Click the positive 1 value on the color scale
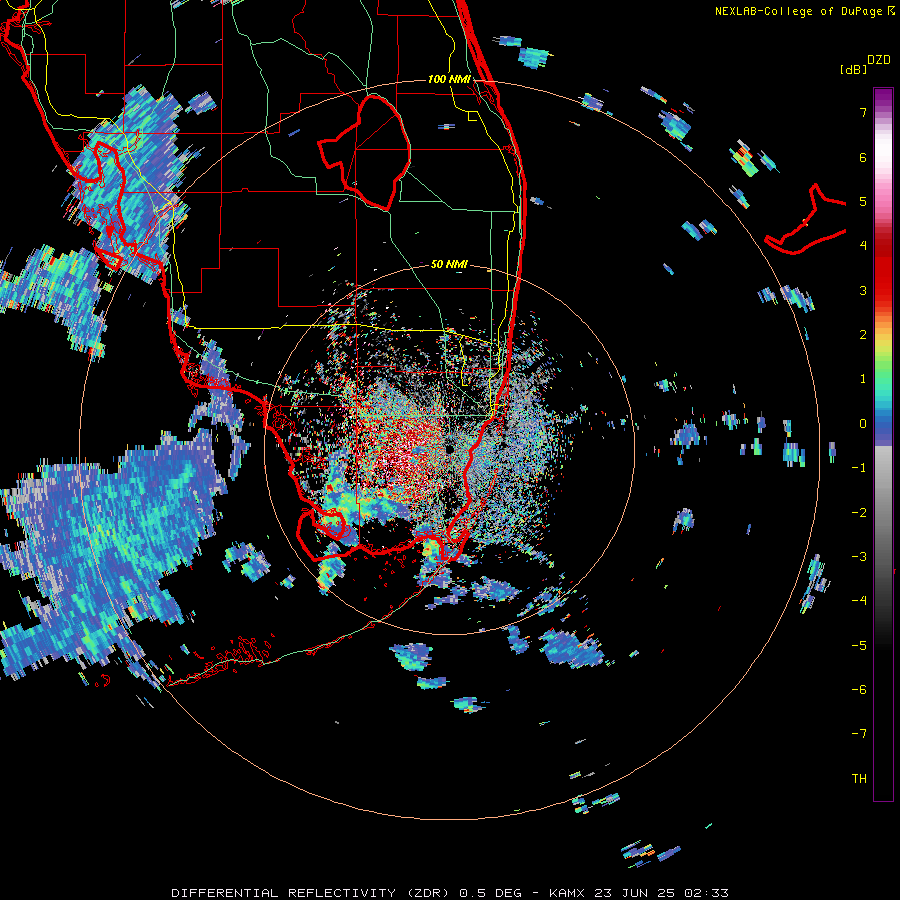Viewport: 900px width, 900px height. coord(863,379)
